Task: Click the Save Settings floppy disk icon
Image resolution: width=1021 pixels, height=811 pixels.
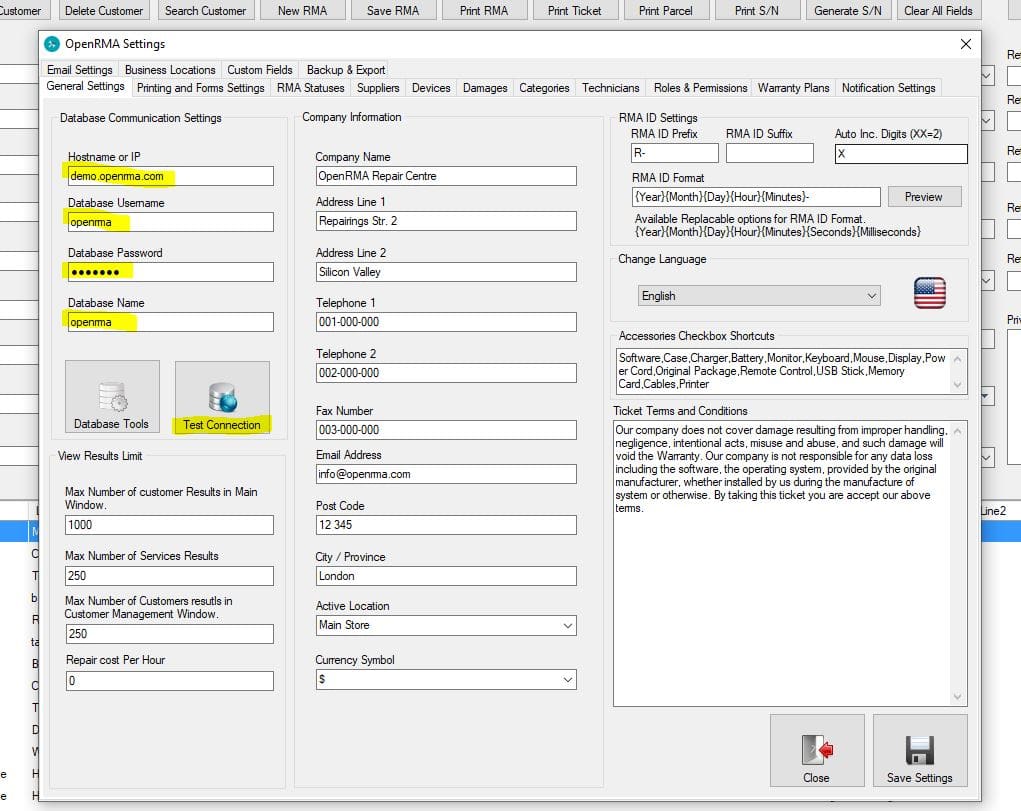Action: click(919, 750)
